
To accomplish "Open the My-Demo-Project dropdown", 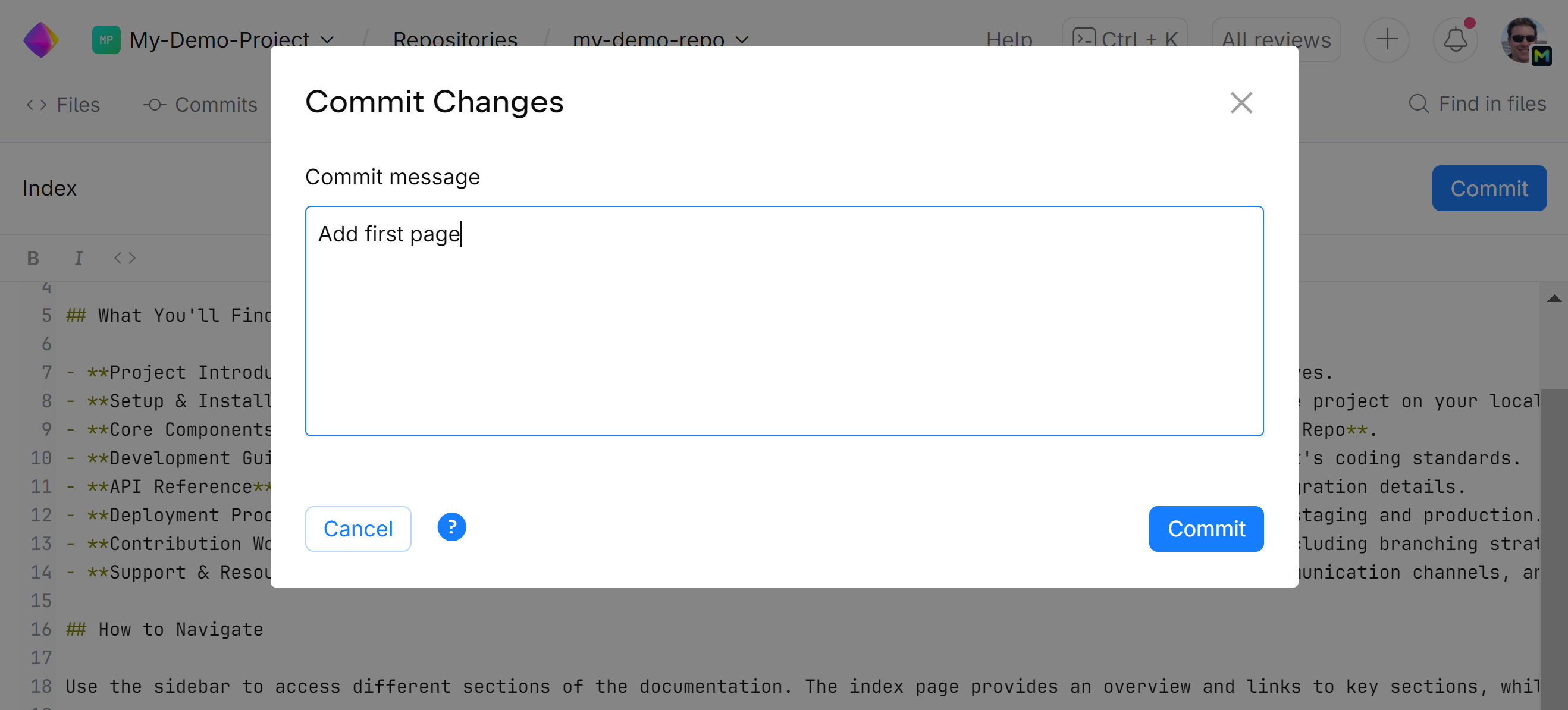I will coord(328,40).
